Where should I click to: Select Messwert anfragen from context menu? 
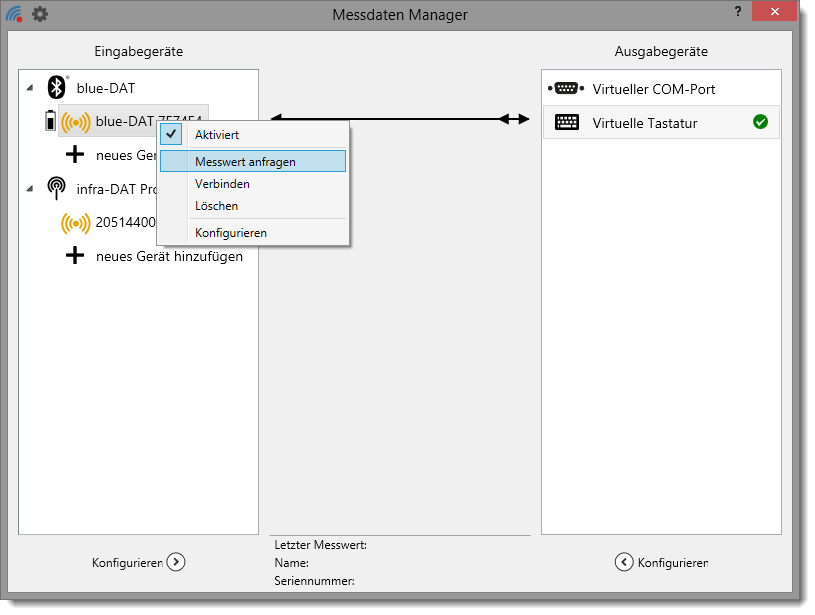pos(245,161)
